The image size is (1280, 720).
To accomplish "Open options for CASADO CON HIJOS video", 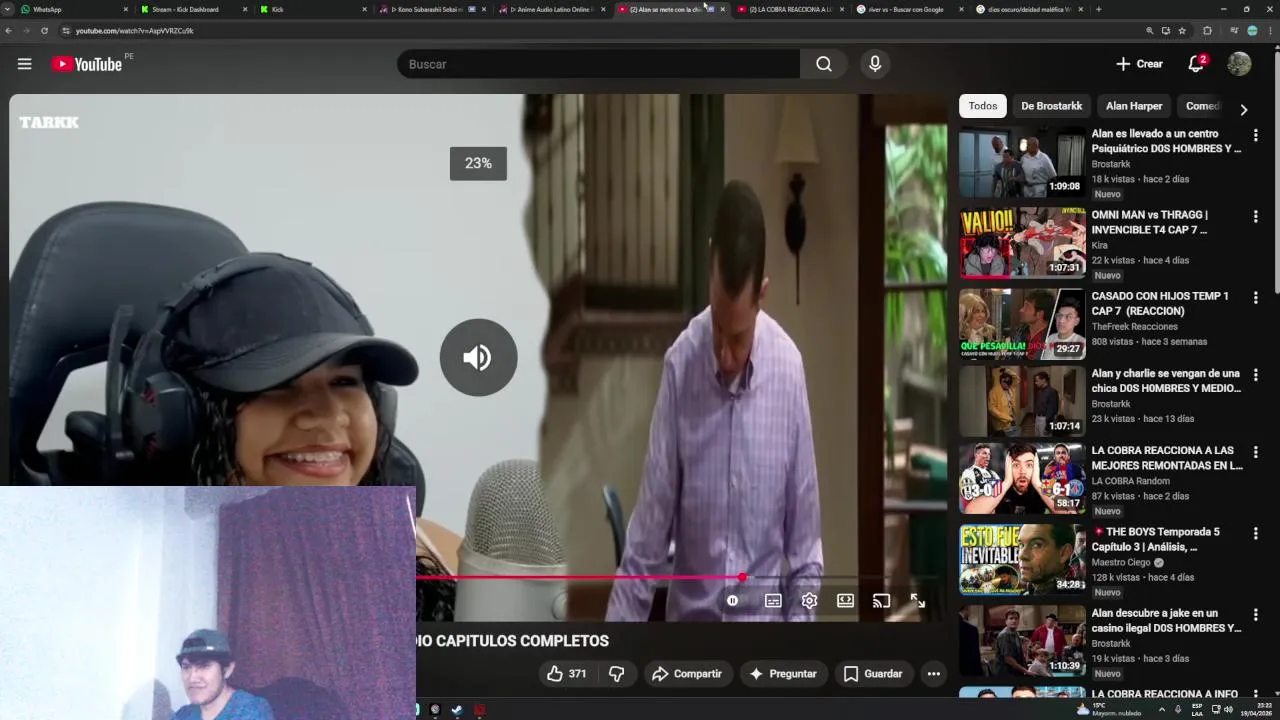I will coord(1255,298).
